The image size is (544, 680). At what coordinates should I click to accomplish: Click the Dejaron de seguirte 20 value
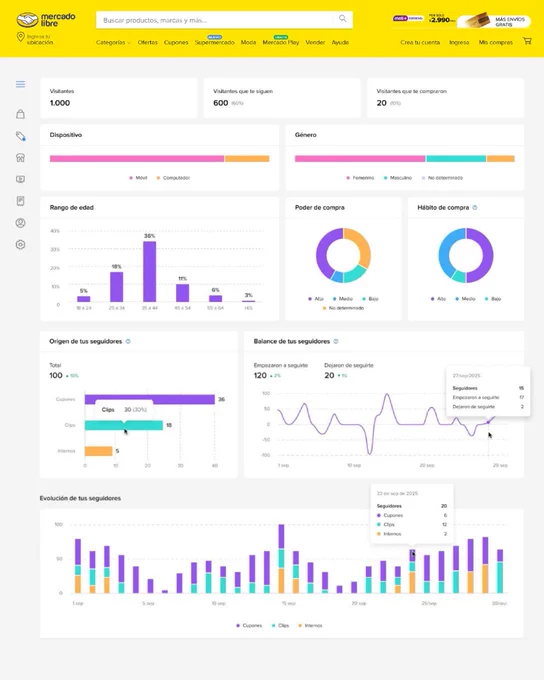(x=329, y=376)
